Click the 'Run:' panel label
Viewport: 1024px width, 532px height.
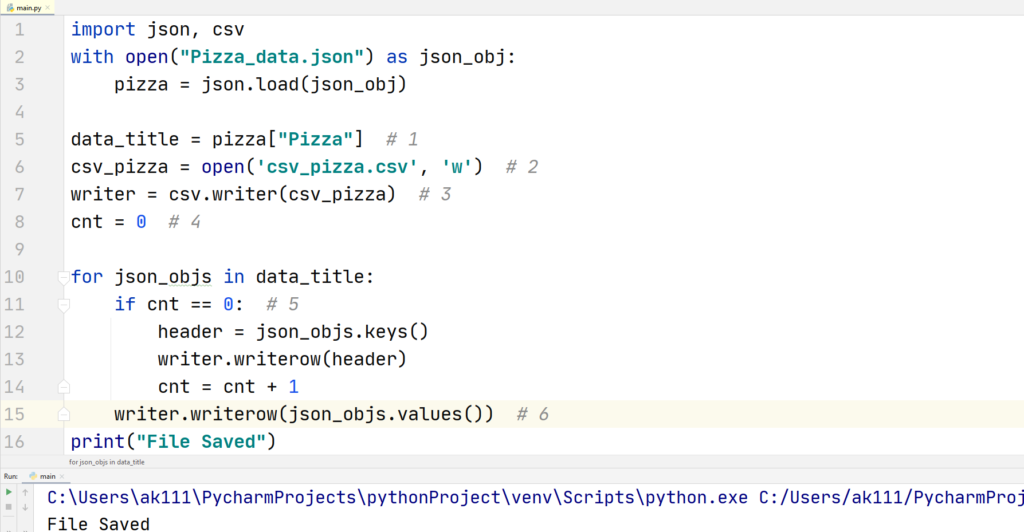click(10, 477)
